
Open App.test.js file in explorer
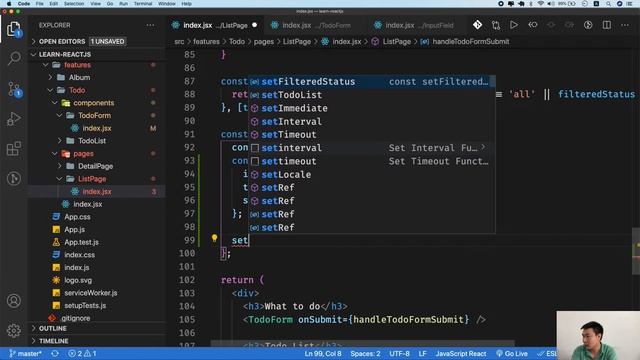[81, 242]
